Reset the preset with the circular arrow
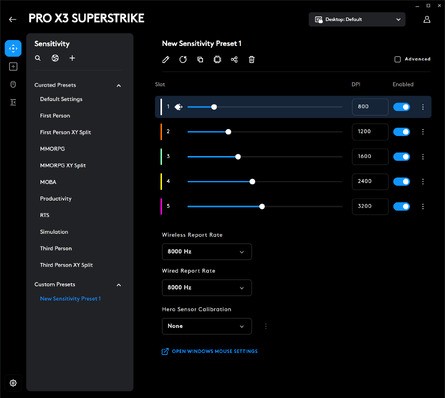 (x=183, y=60)
